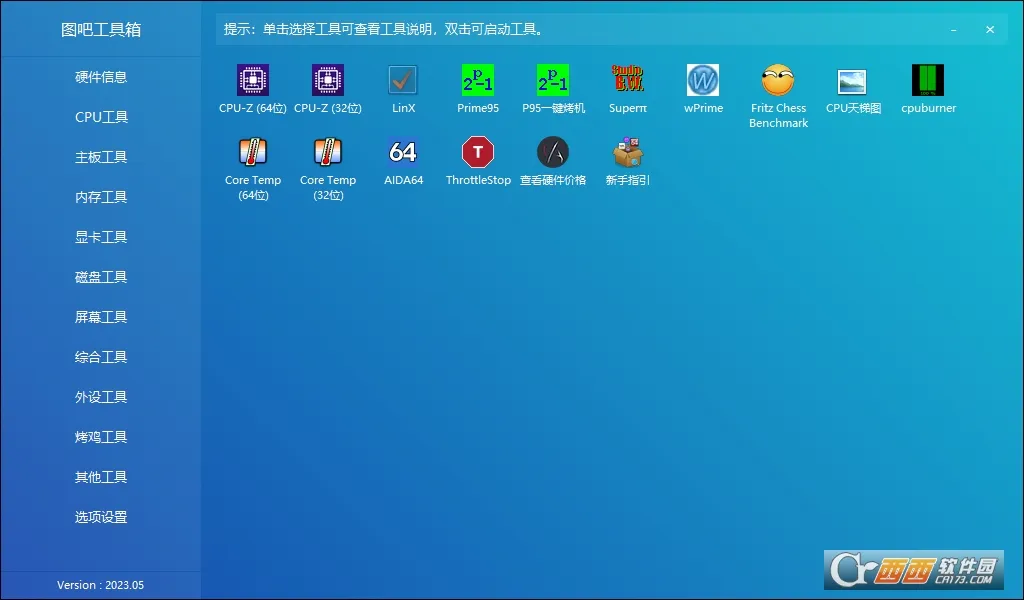Image resolution: width=1024 pixels, height=600 pixels.
Task: Open the 新手指引 guide icon
Action: (628, 152)
